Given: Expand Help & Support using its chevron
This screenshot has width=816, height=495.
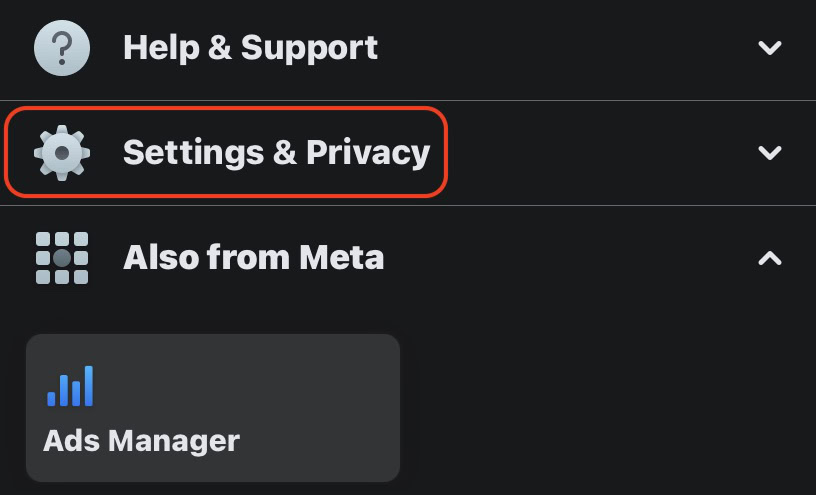Looking at the screenshot, I should pyautogui.click(x=769, y=48).
